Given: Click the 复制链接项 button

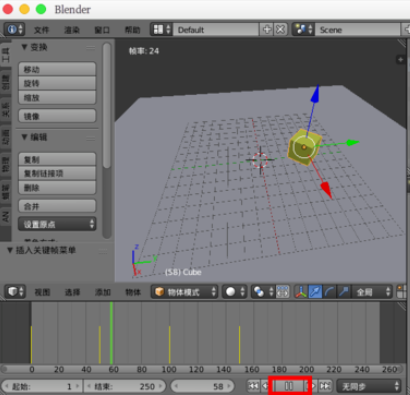Looking at the screenshot, I should tap(57, 173).
